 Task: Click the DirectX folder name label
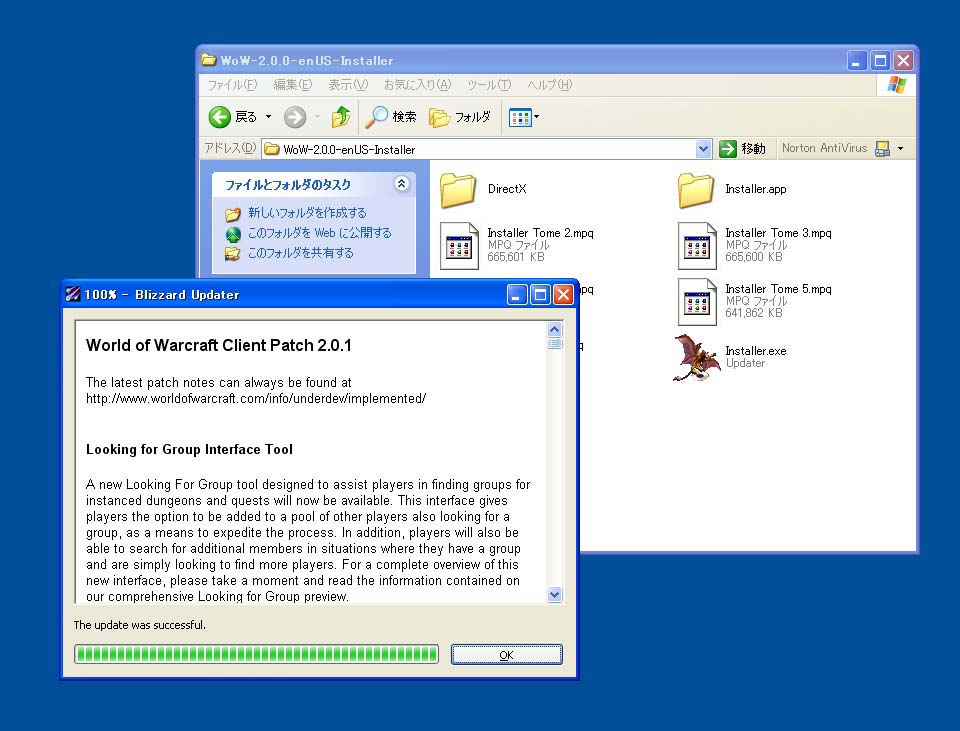click(x=507, y=189)
